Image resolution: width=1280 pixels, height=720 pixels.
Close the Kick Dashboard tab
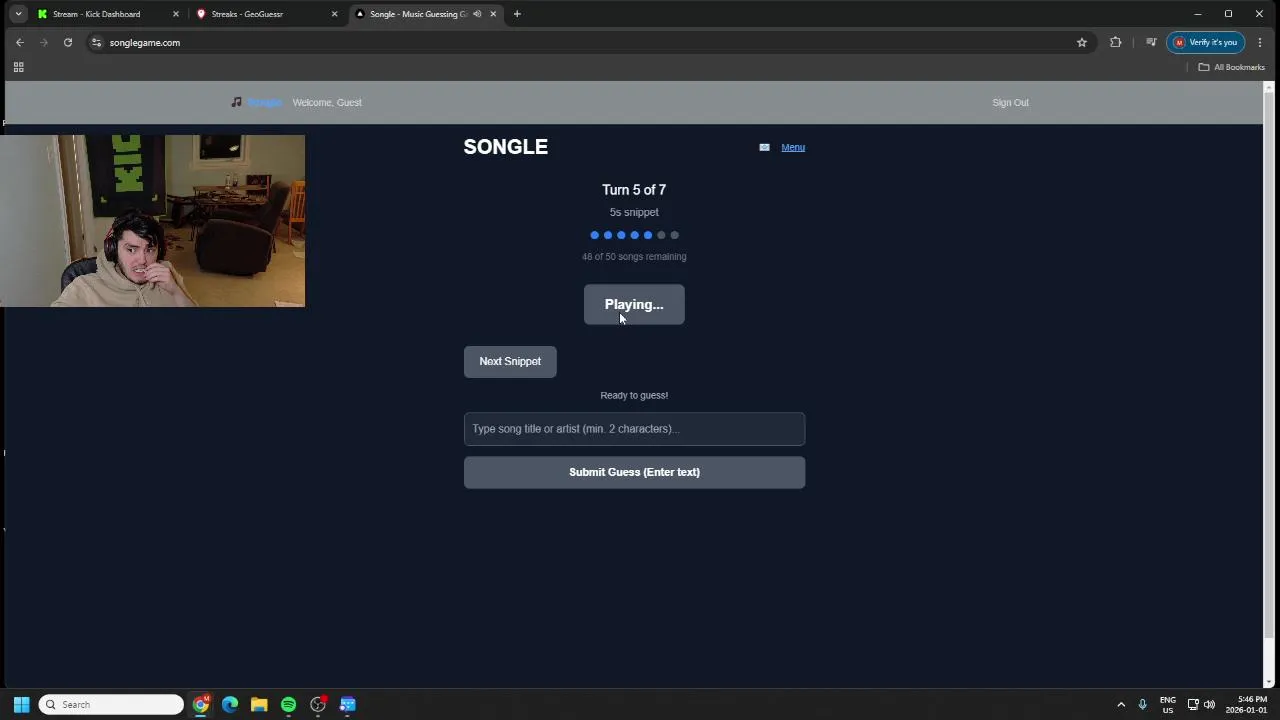(x=176, y=14)
